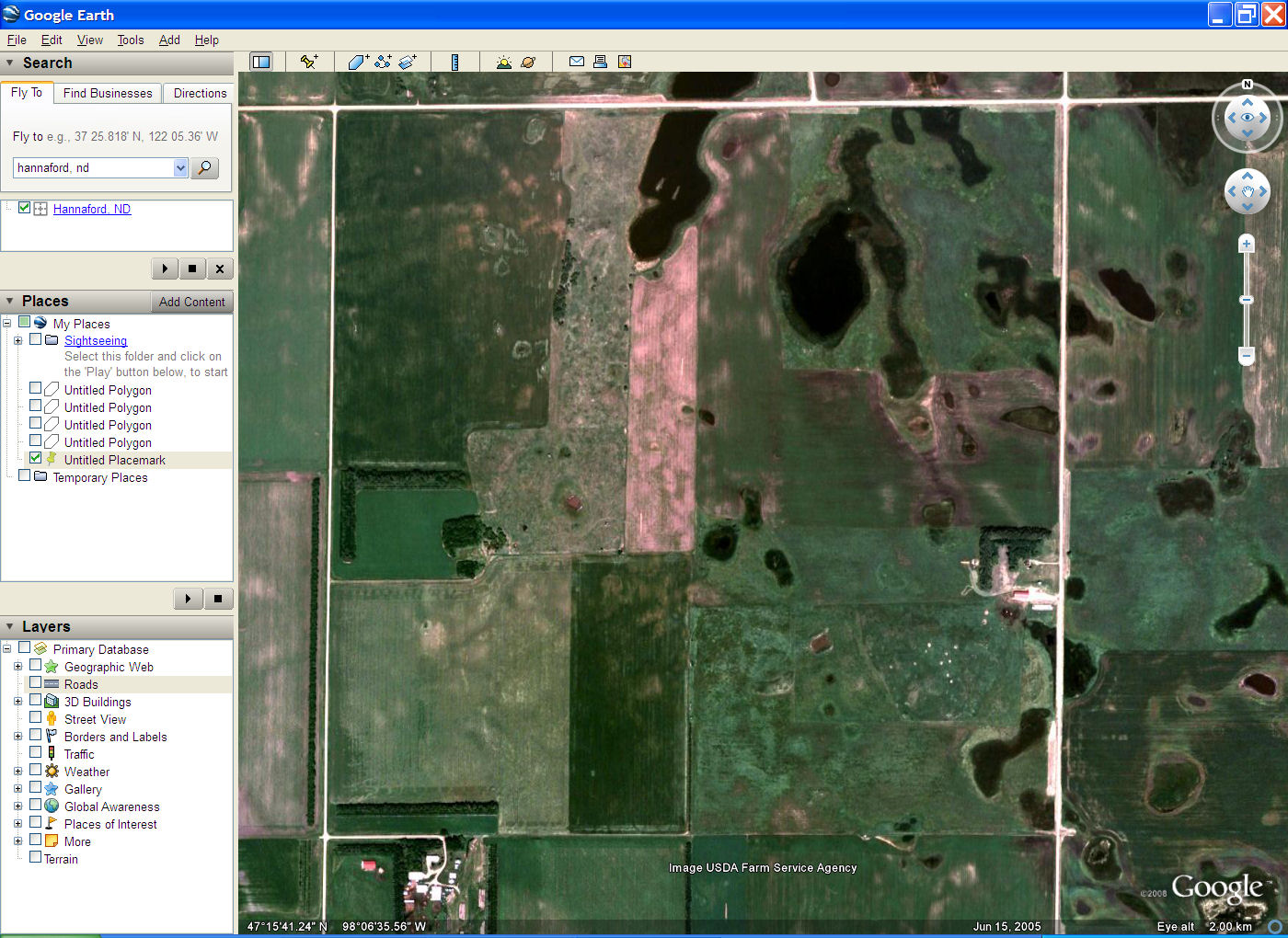Click the Google Earth title bar icon
The height and width of the screenshot is (938, 1288).
click(x=11, y=14)
